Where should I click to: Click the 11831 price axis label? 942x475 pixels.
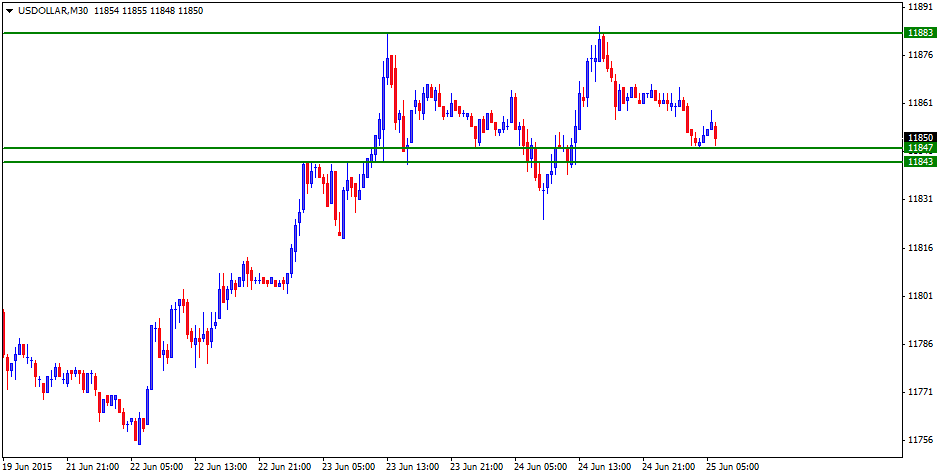coord(920,199)
